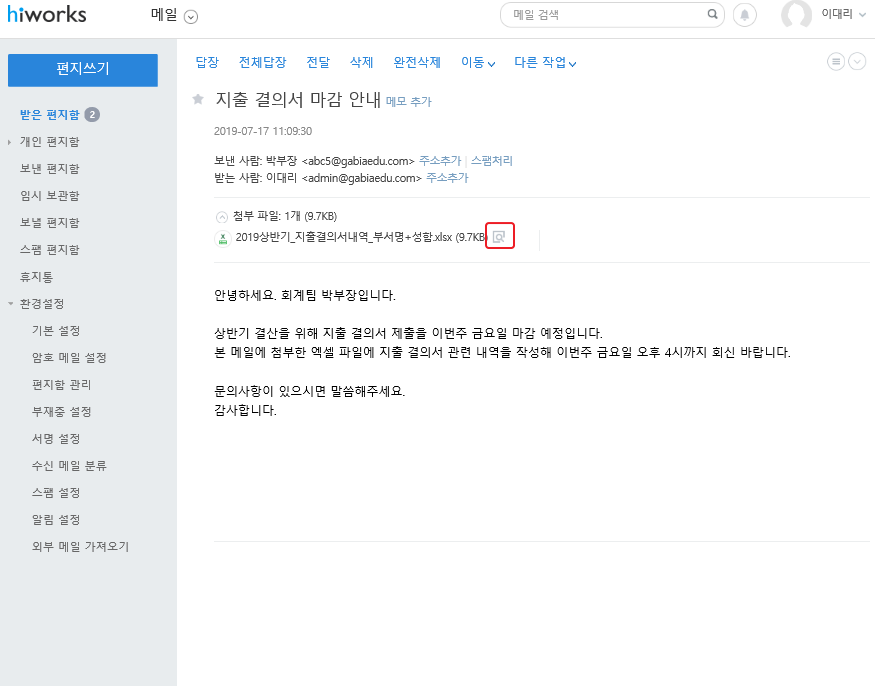Focus the 메일 검색 search field
Viewport: 875px width, 686px height.
(x=605, y=15)
